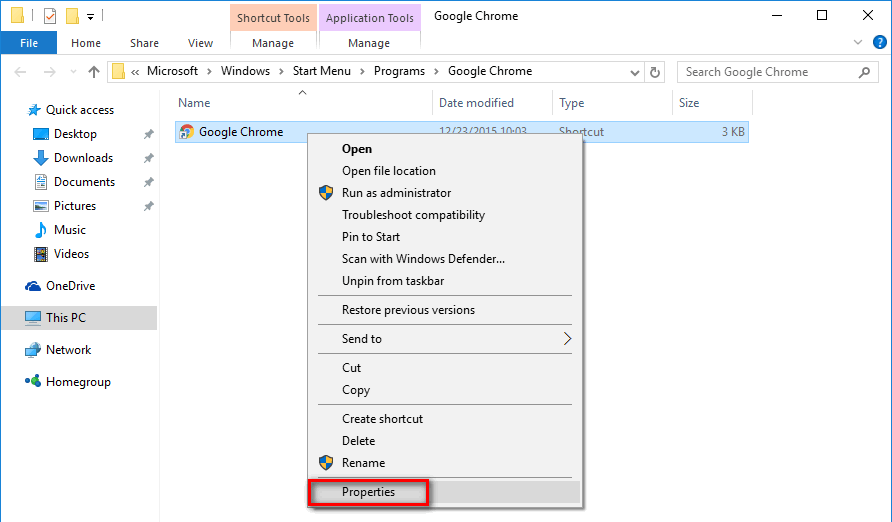
Task: Choose Run as administrator
Action: (x=445, y=193)
